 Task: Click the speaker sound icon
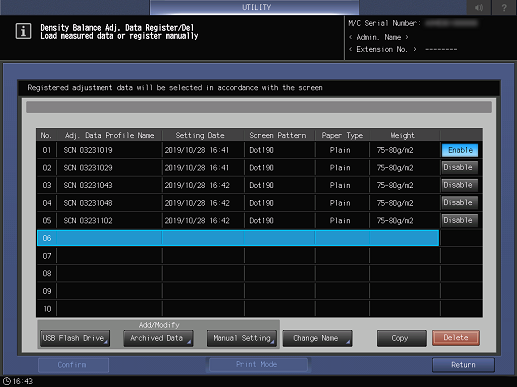click(479, 7)
